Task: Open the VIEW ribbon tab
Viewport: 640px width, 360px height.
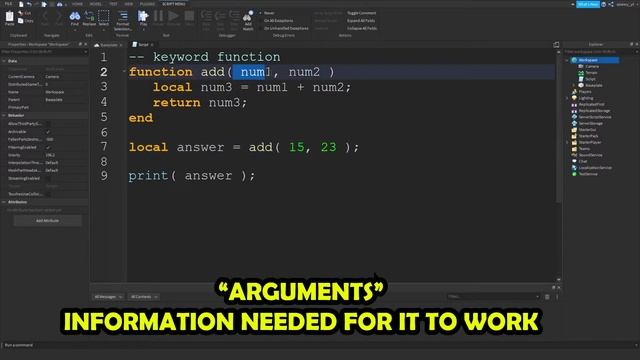Action: [x=129, y=4]
